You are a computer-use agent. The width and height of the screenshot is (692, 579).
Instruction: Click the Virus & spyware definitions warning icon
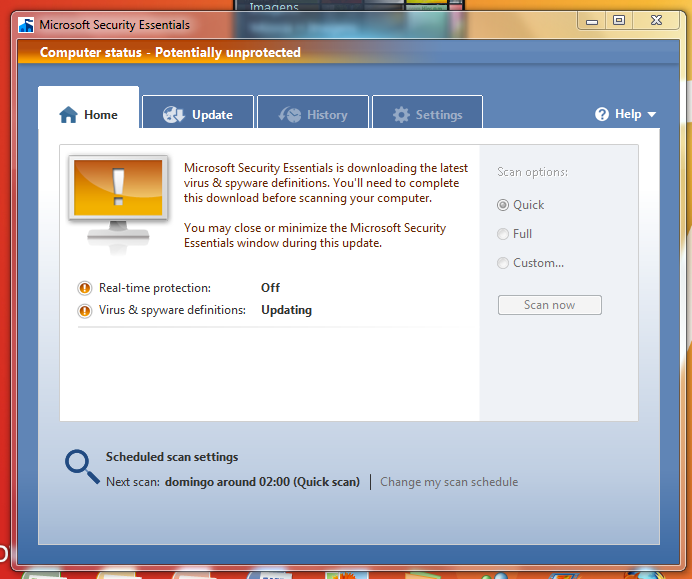click(x=84, y=311)
